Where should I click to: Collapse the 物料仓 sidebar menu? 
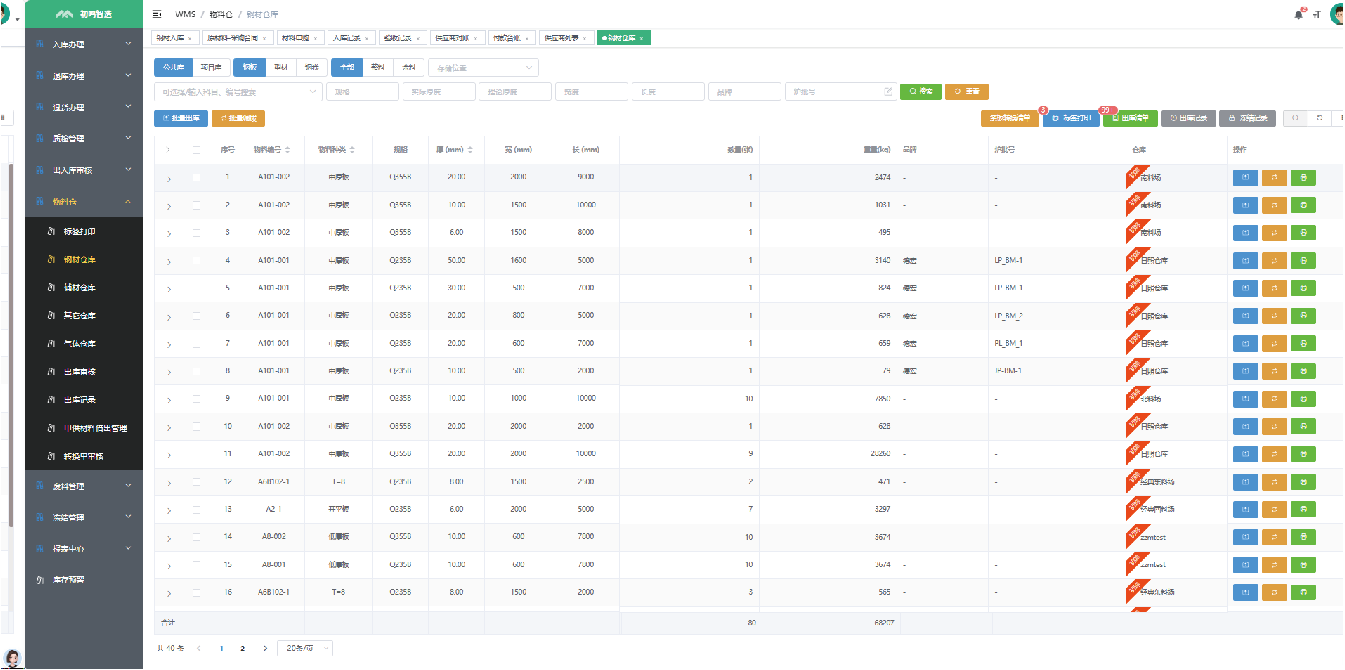click(x=84, y=201)
